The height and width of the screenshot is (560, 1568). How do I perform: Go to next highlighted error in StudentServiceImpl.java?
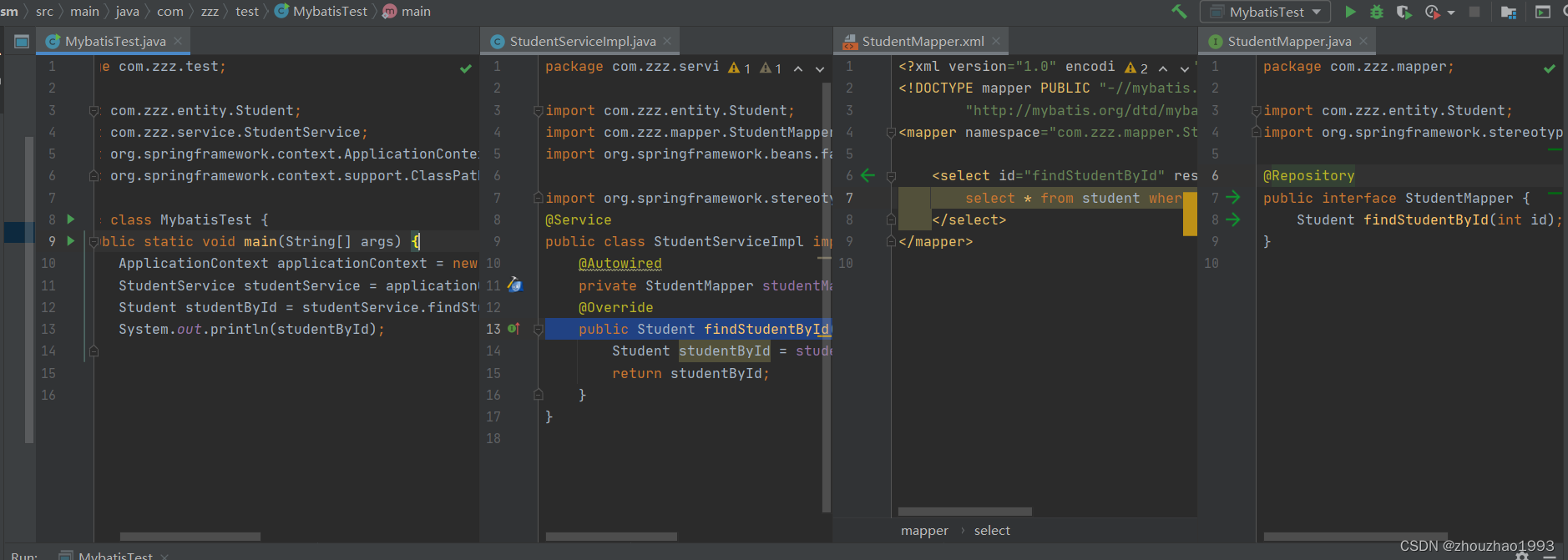(820, 69)
